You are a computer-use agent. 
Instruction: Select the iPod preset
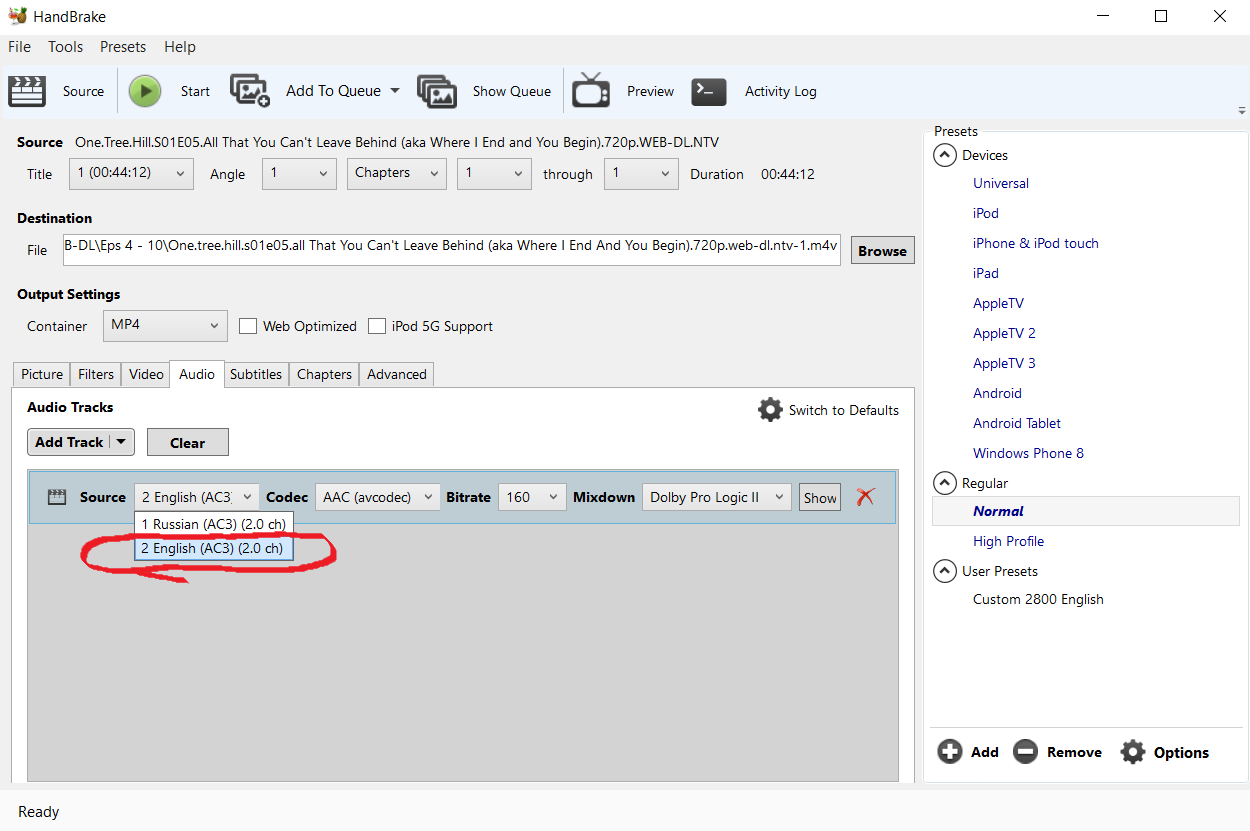pos(986,213)
